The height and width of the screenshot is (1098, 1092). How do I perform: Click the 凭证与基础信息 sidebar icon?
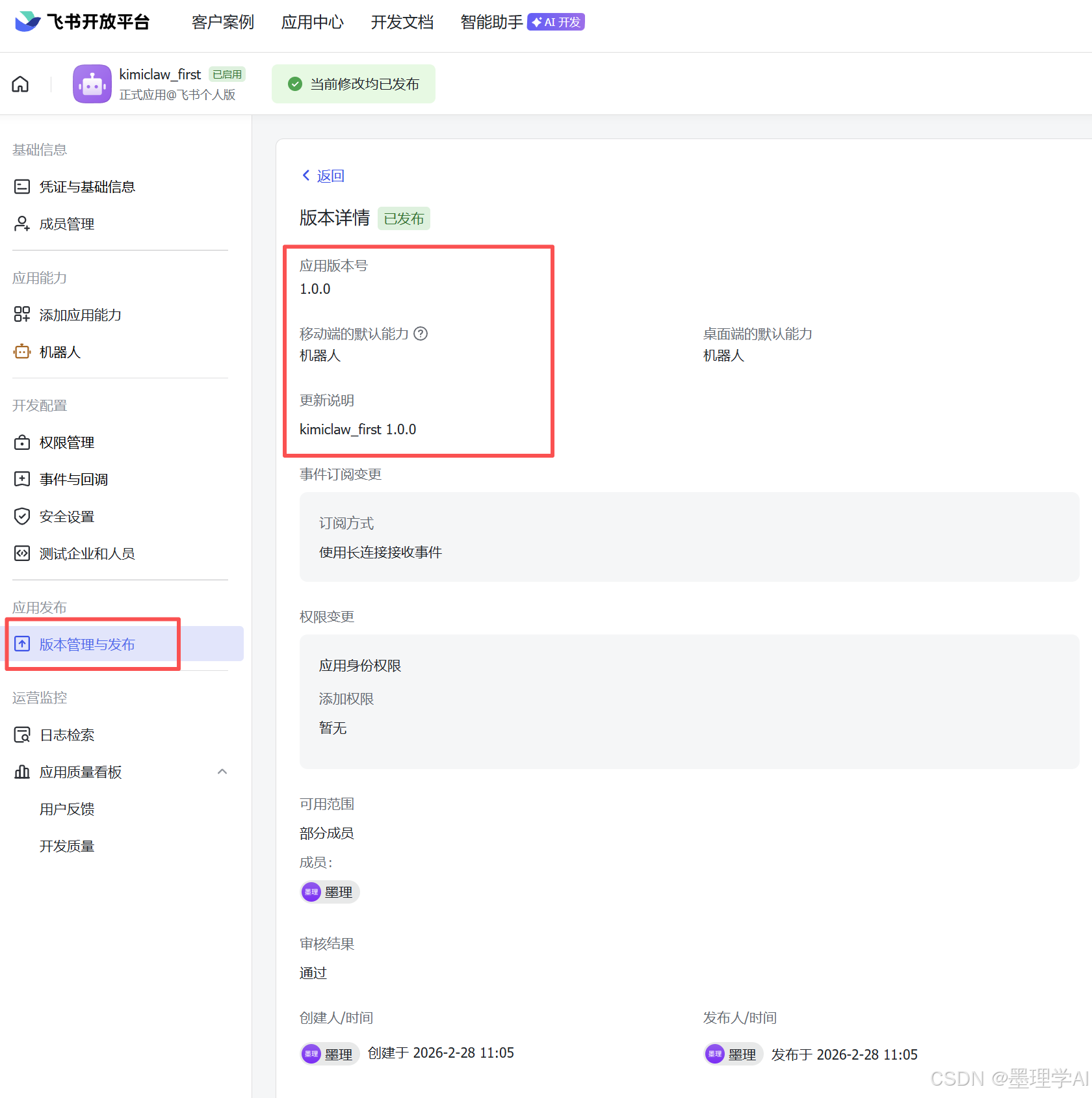click(22, 187)
